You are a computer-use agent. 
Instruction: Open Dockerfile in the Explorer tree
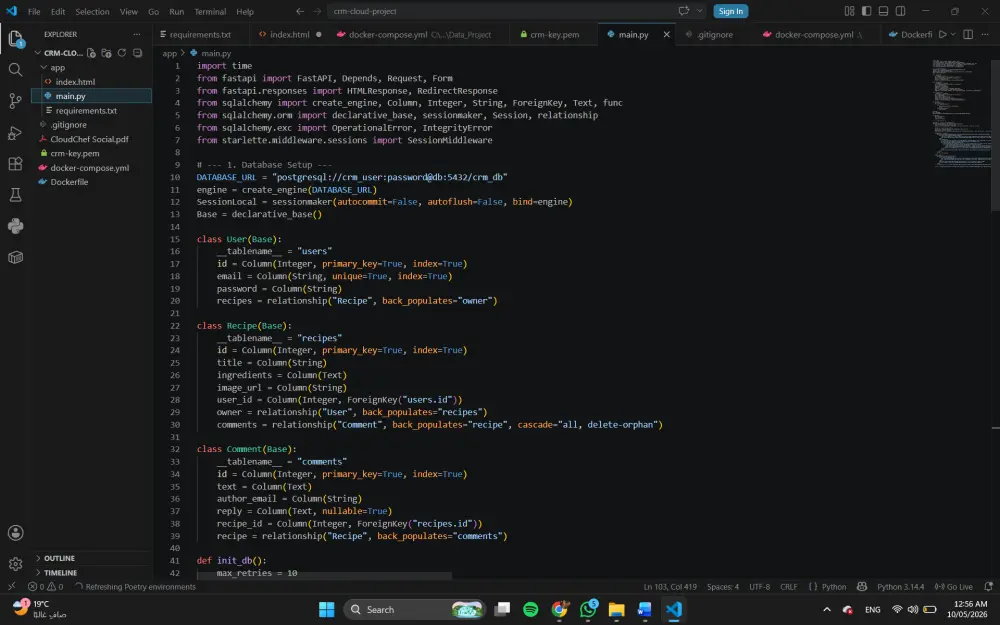pyautogui.click(x=69, y=182)
